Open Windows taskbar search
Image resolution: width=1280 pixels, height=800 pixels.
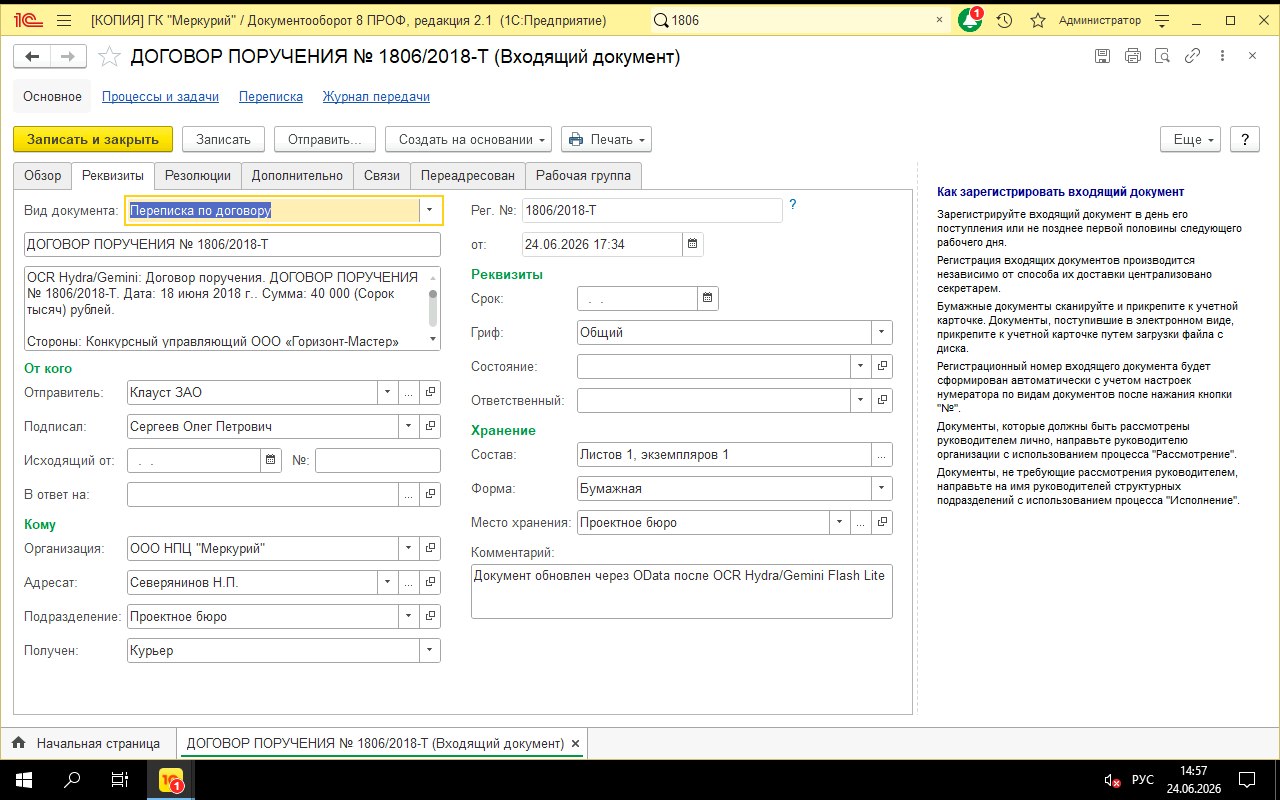[72, 780]
